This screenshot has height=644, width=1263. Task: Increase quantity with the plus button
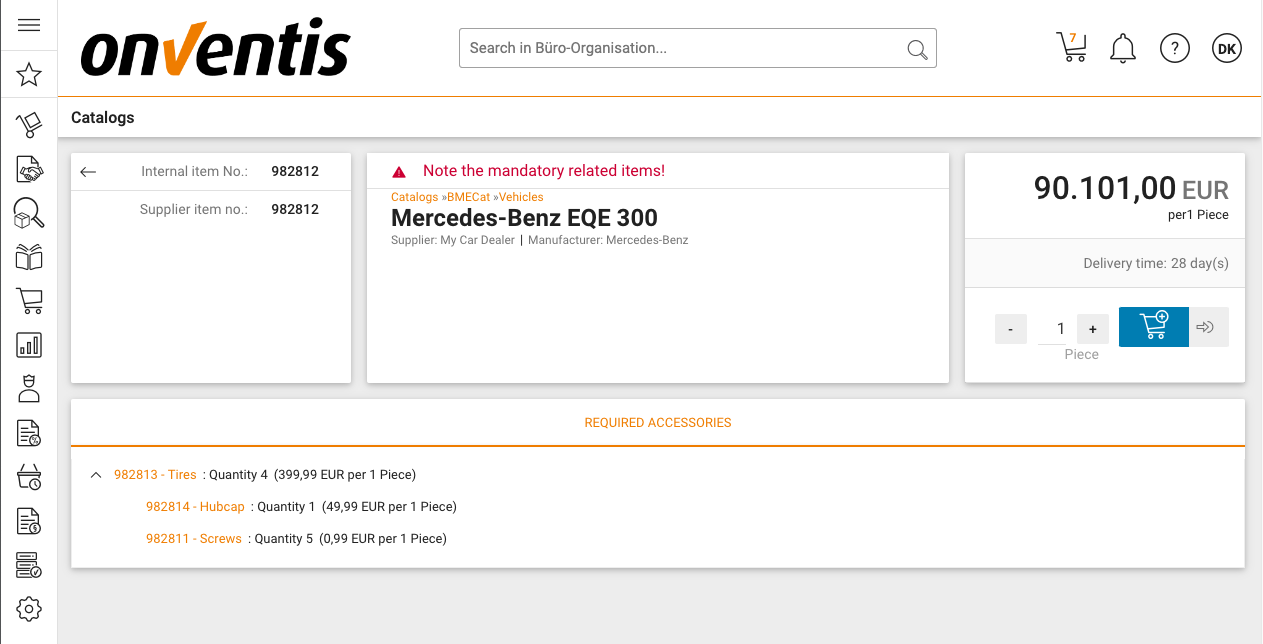point(1092,329)
